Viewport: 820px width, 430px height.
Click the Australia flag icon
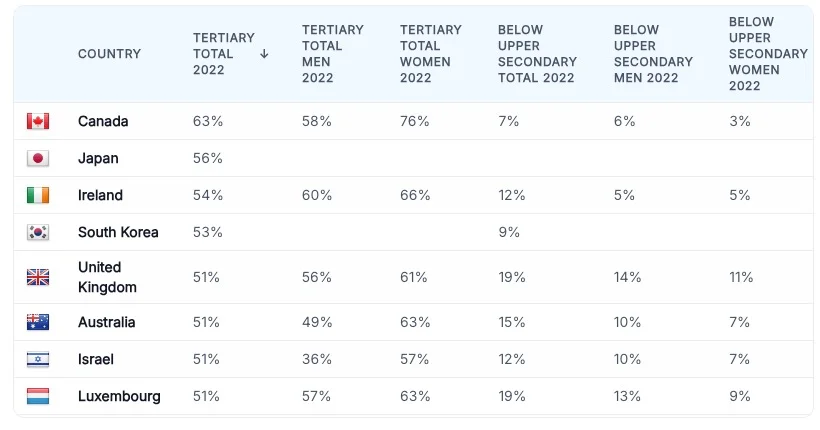(38, 322)
